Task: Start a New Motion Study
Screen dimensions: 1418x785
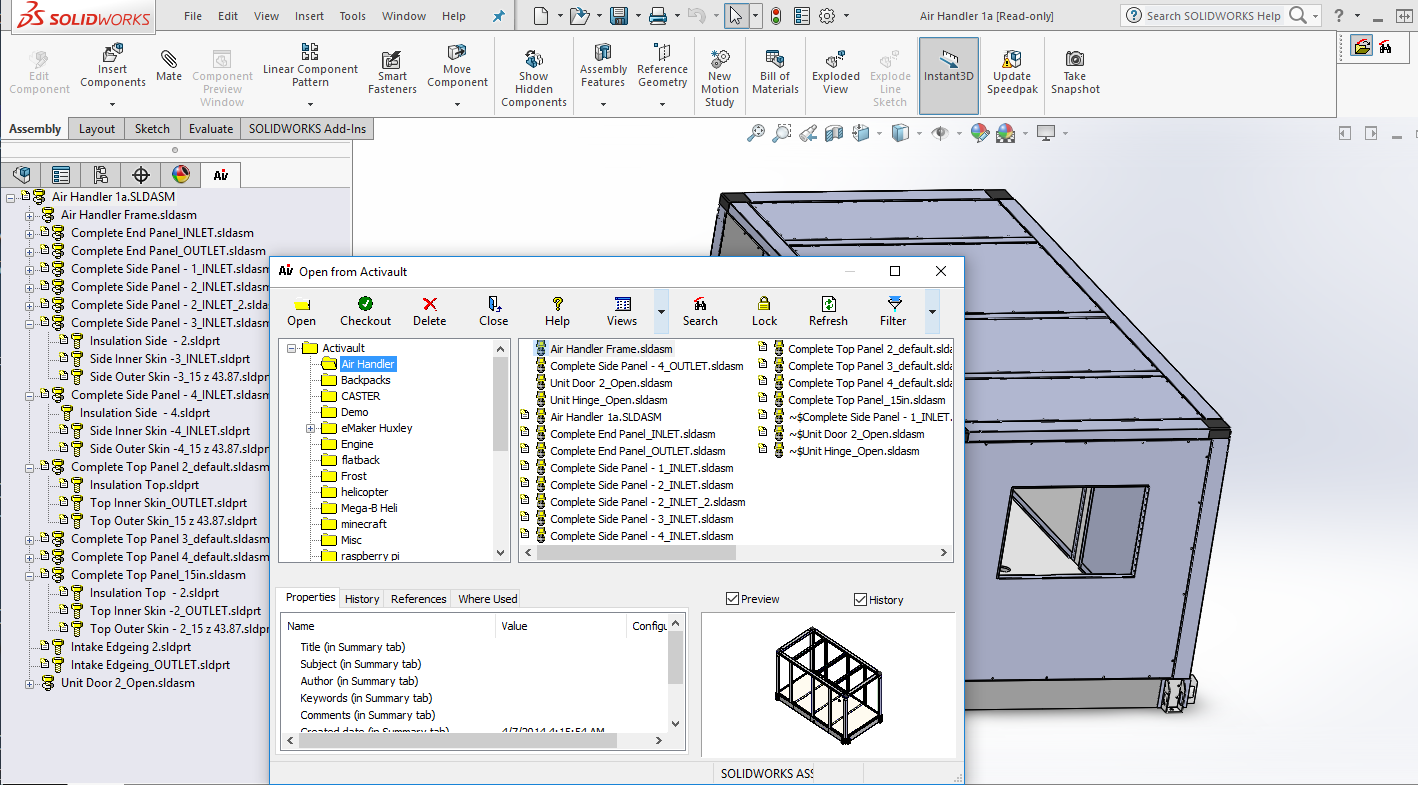Action: 719,78
